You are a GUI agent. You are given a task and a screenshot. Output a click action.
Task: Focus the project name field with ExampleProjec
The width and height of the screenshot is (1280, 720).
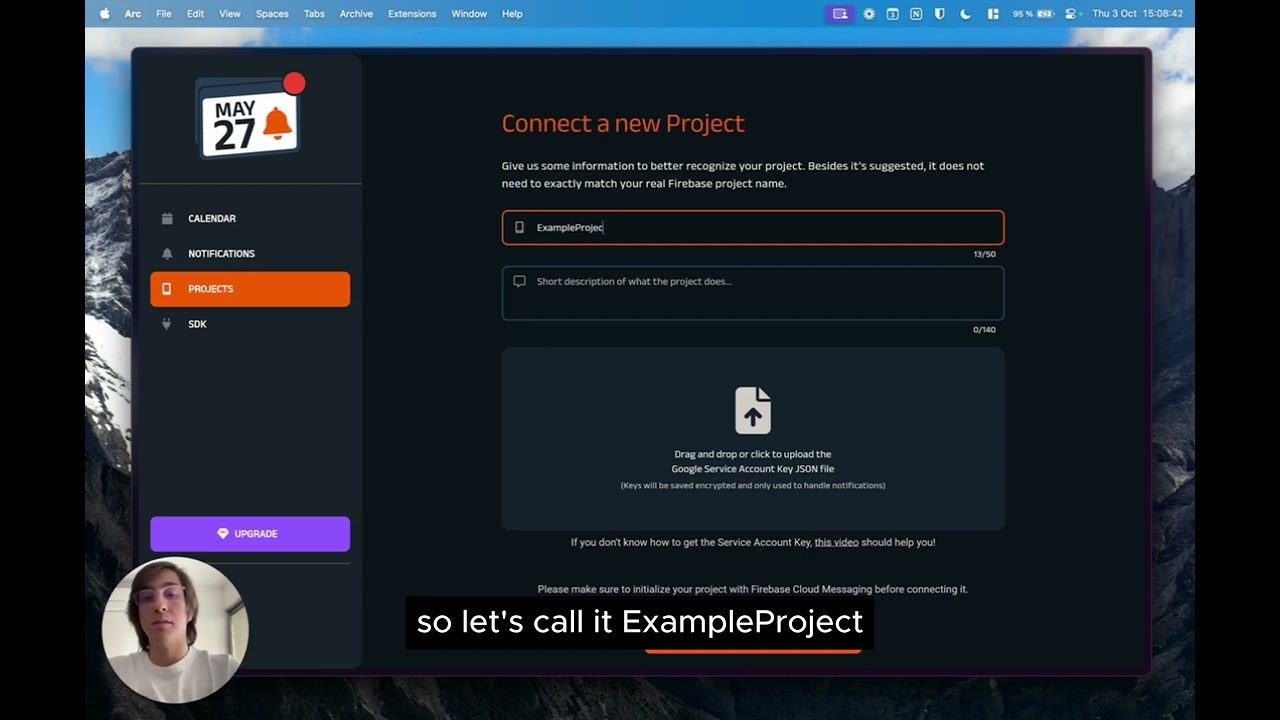(753, 227)
